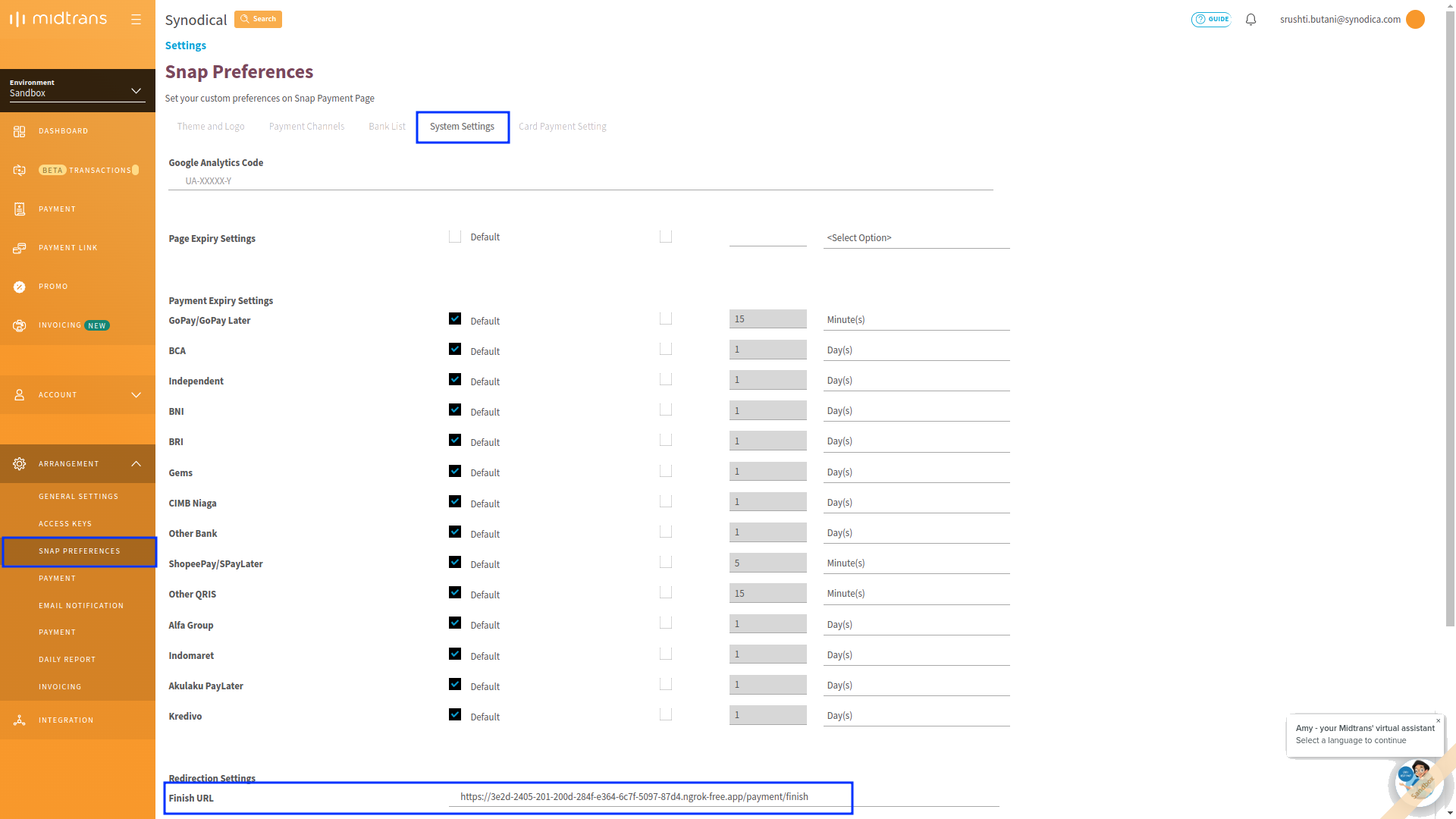Click the Arrangement gear icon
Image resolution: width=1456 pixels, height=819 pixels.
tap(20, 464)
